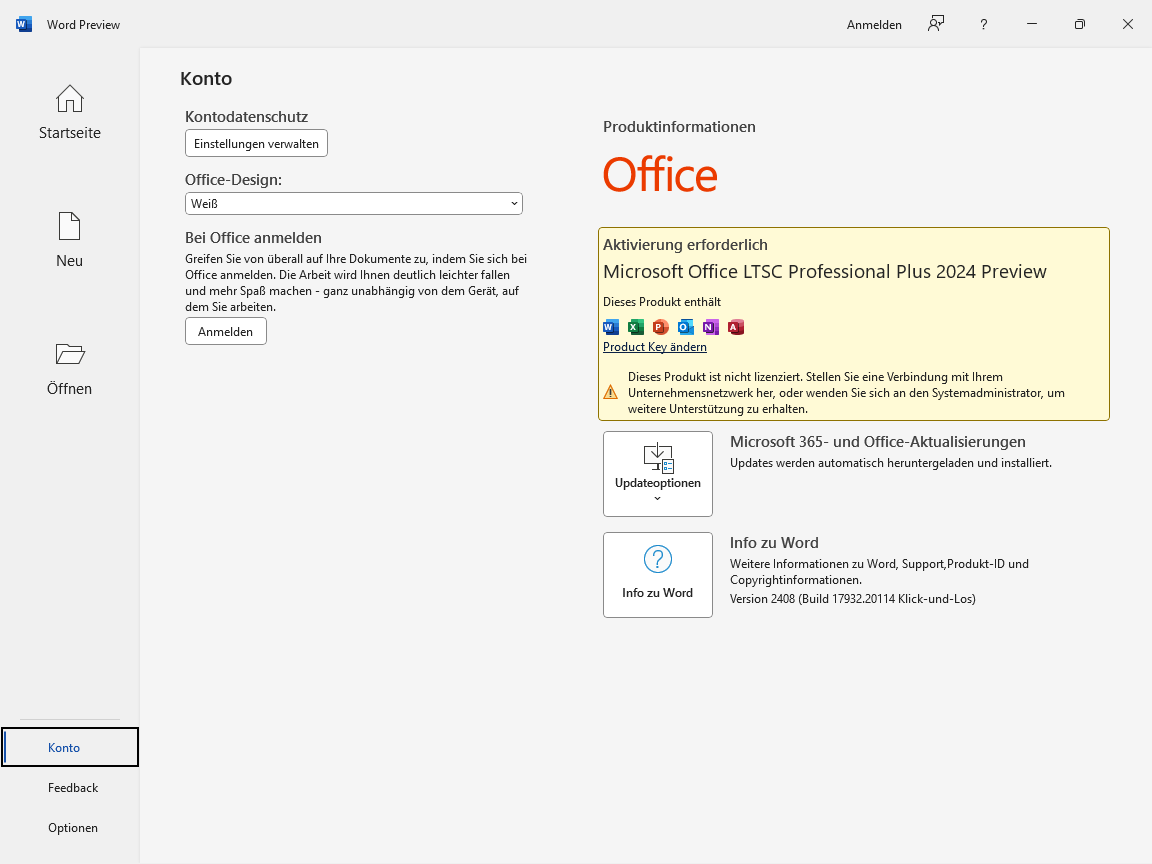This screenshot has width=1152, height=864.
Task: Click the Einstellungen verwalten button
Action: tap(256, 144)
